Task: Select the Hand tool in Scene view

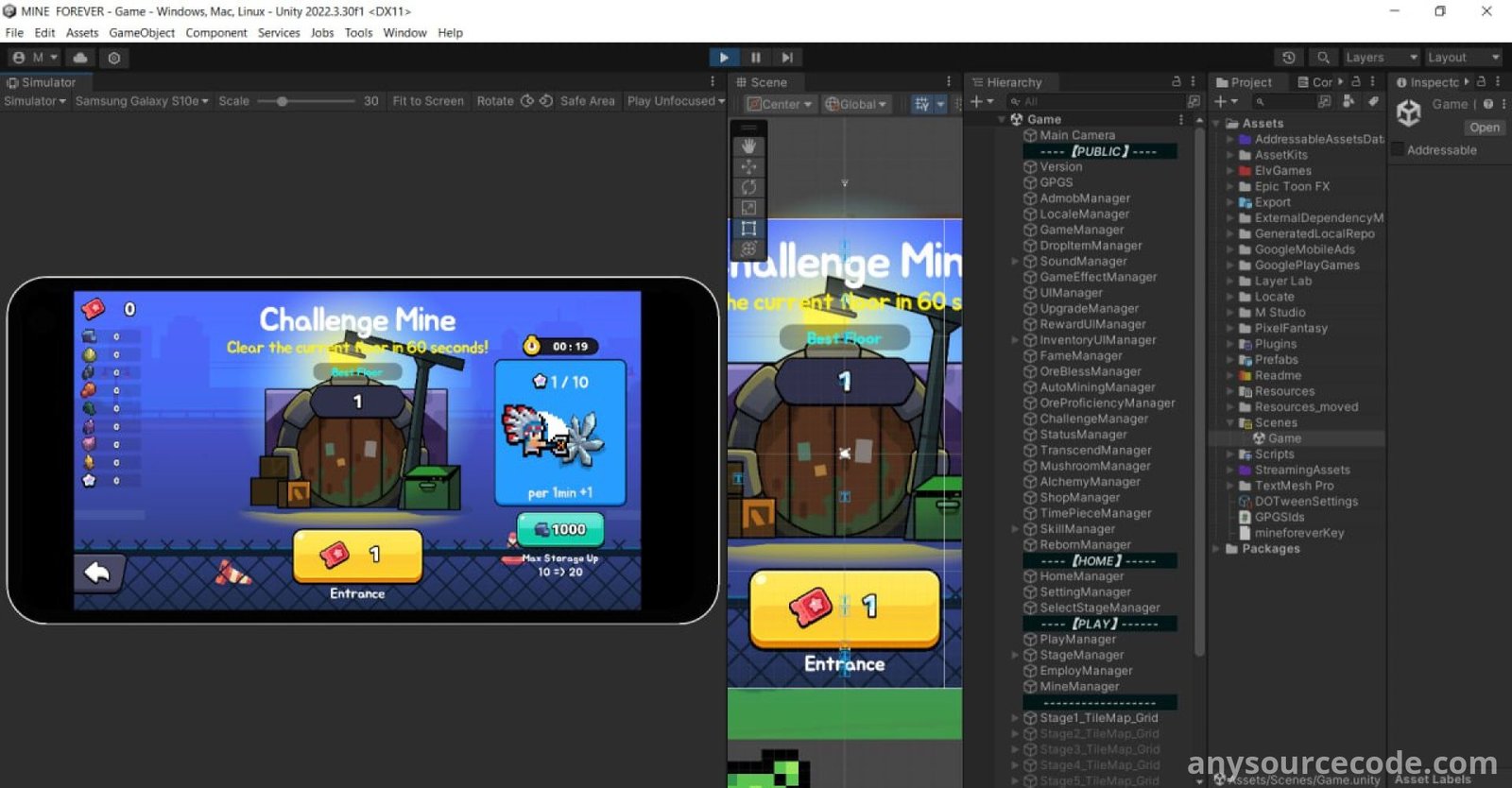Action: (x=748, y=146)
